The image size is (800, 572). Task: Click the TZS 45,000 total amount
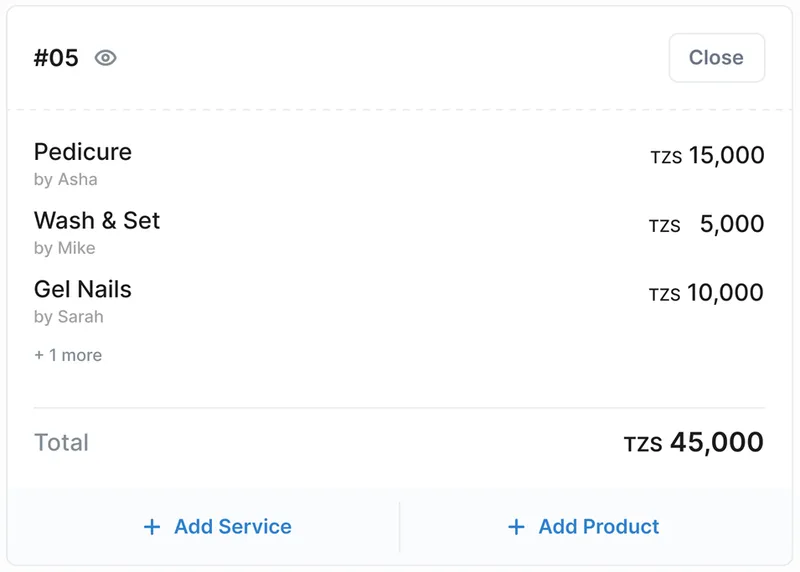click(693, 442)
